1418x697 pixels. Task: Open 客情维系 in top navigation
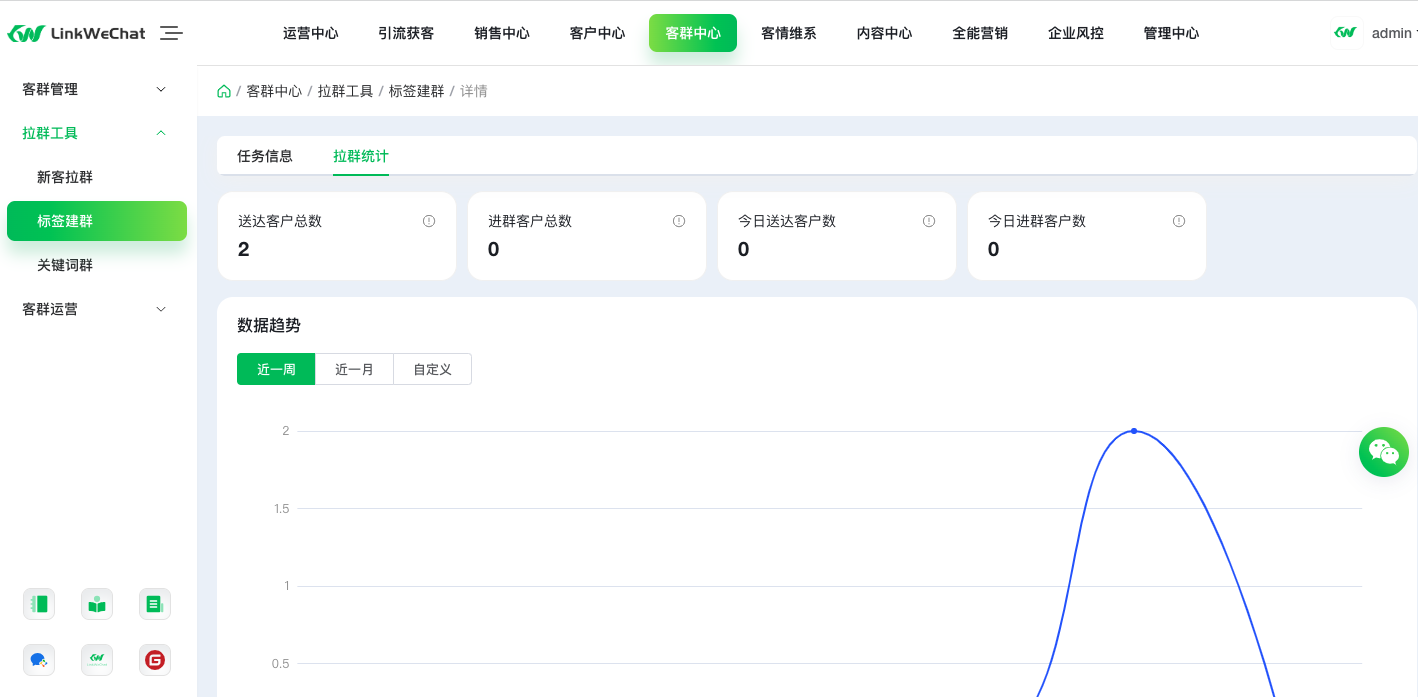pos(789,33)
